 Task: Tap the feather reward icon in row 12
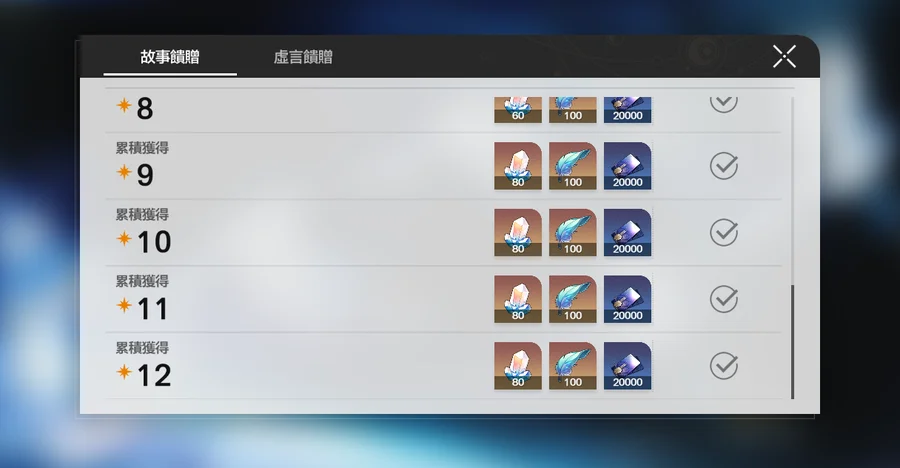(x=573, y=366)
